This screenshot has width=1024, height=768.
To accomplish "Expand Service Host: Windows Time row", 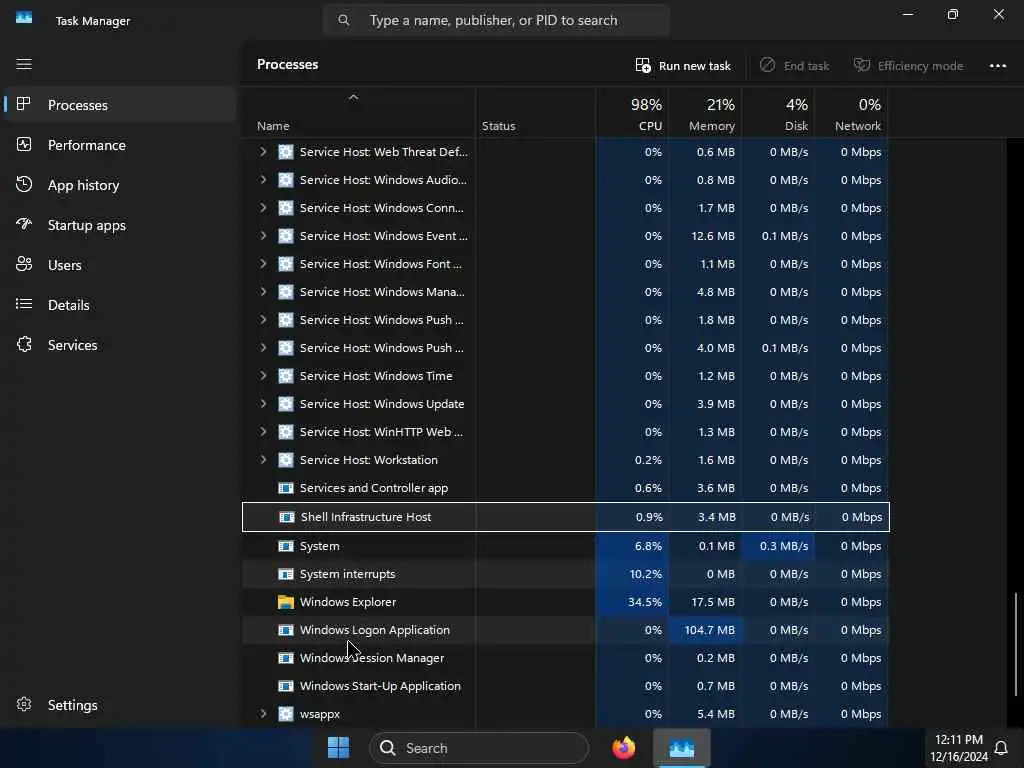I will 263,376.
